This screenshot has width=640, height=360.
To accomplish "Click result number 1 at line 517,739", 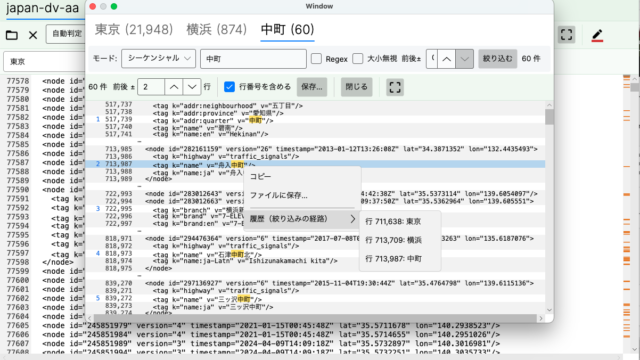I will coord(98,120).
